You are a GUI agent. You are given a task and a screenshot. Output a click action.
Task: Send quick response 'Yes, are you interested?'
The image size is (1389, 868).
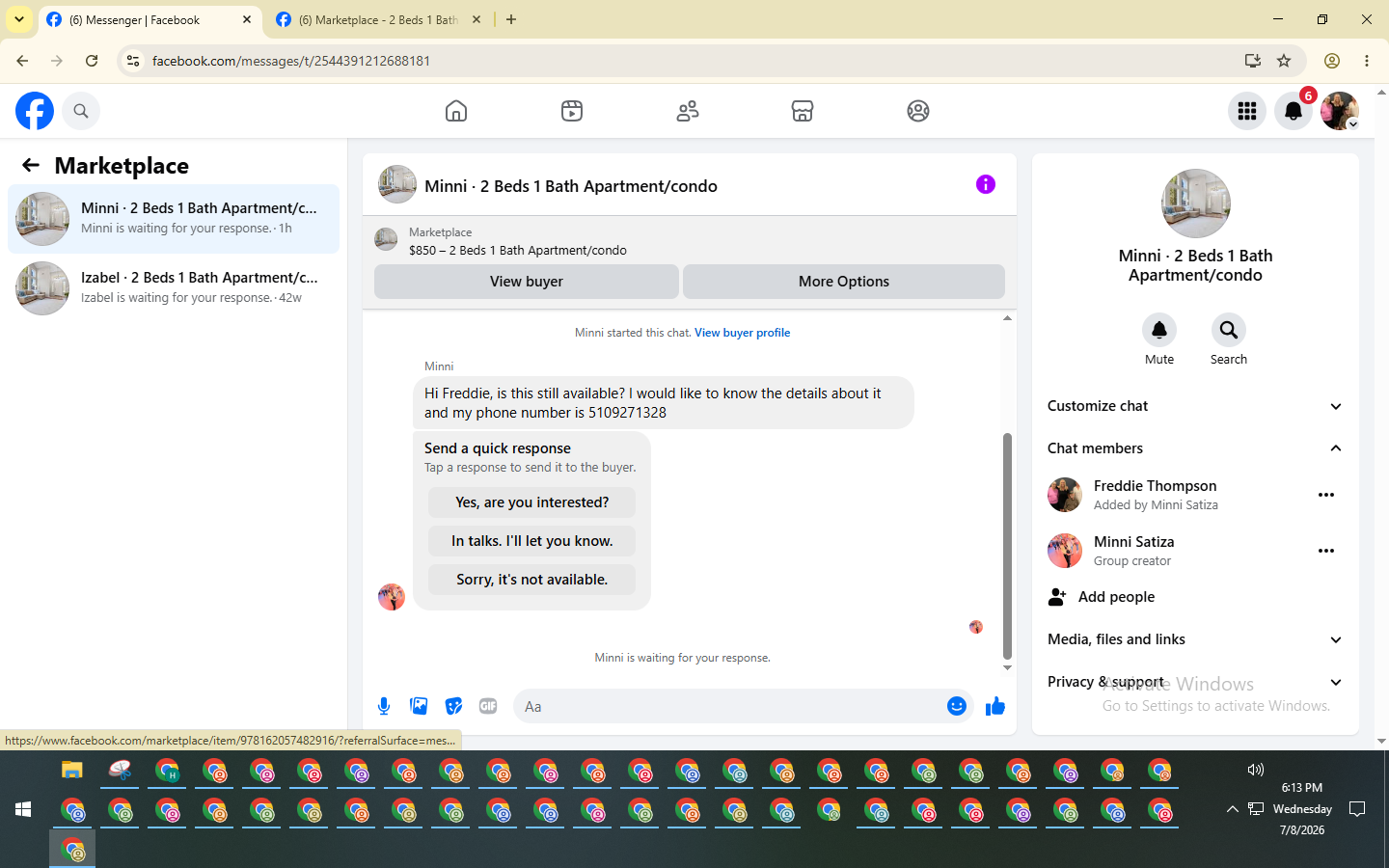532,502
